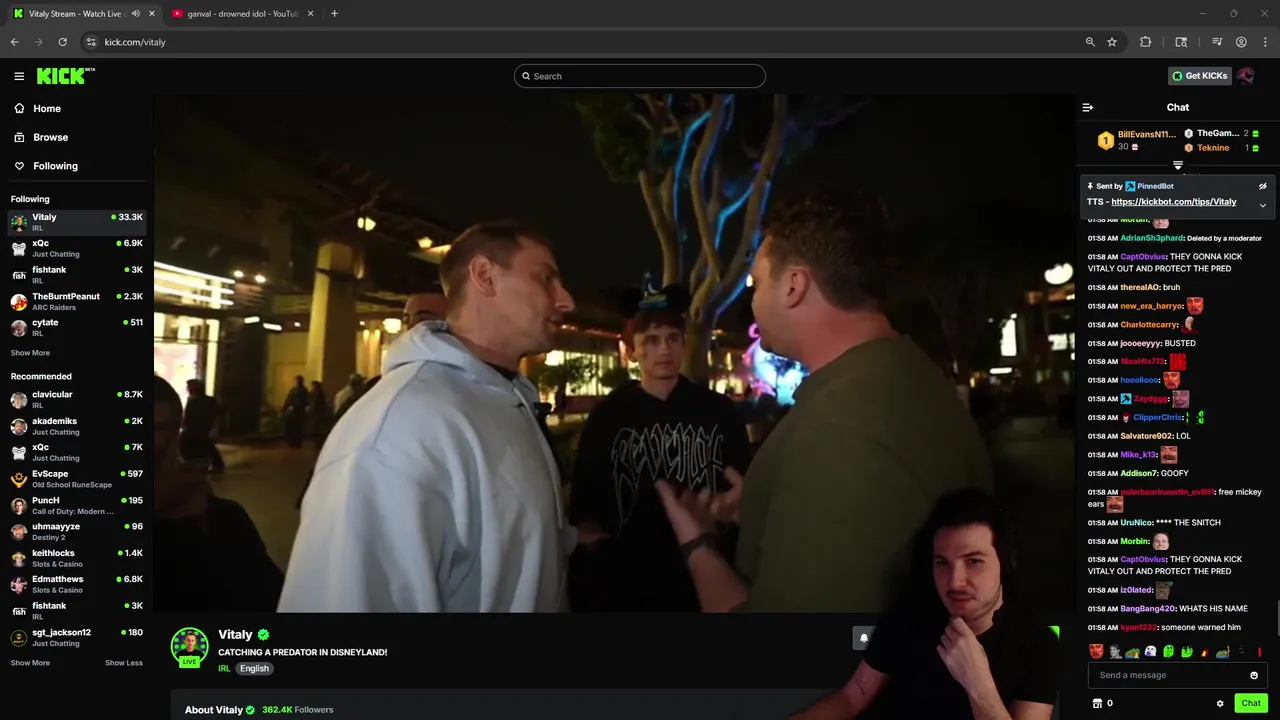The width and height of the screenshot is (1280, 720).
Task: Close the YouTube browser tab
Action: pyautogui.click(x=310, y=14)
